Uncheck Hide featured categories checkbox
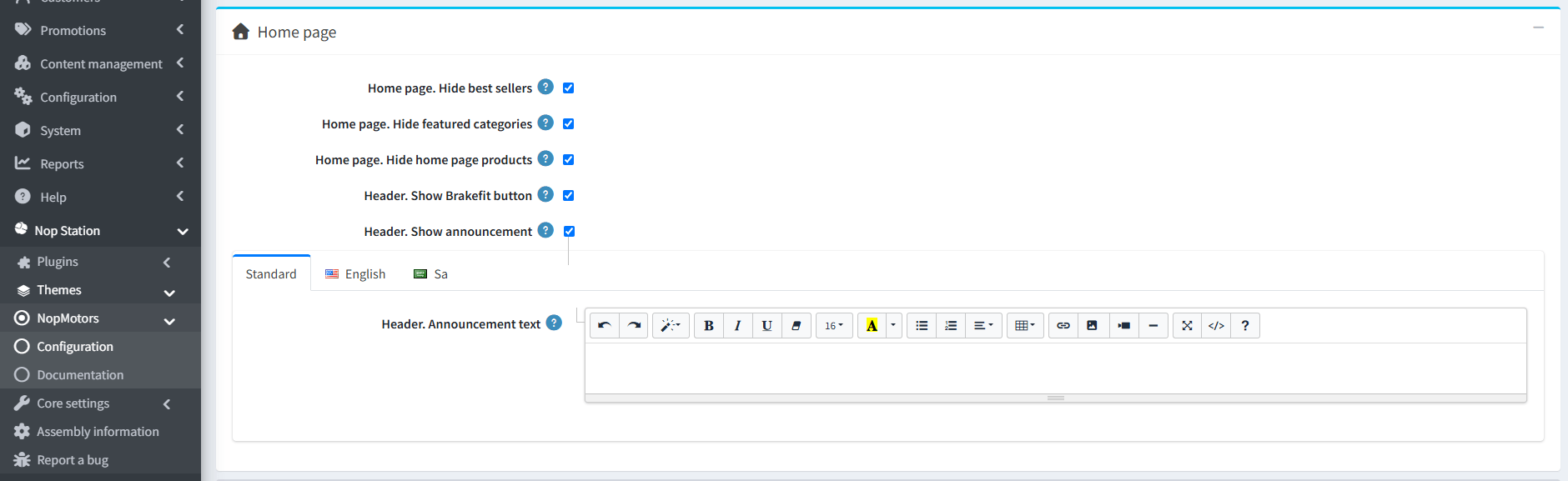1568x481 pixels. tap(568, 123)
